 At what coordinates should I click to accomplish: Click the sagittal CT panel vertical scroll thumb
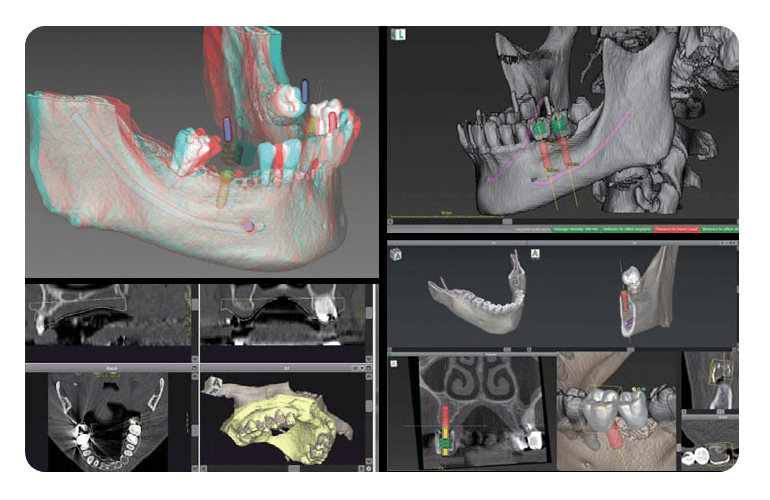click(x=194, y=306)
